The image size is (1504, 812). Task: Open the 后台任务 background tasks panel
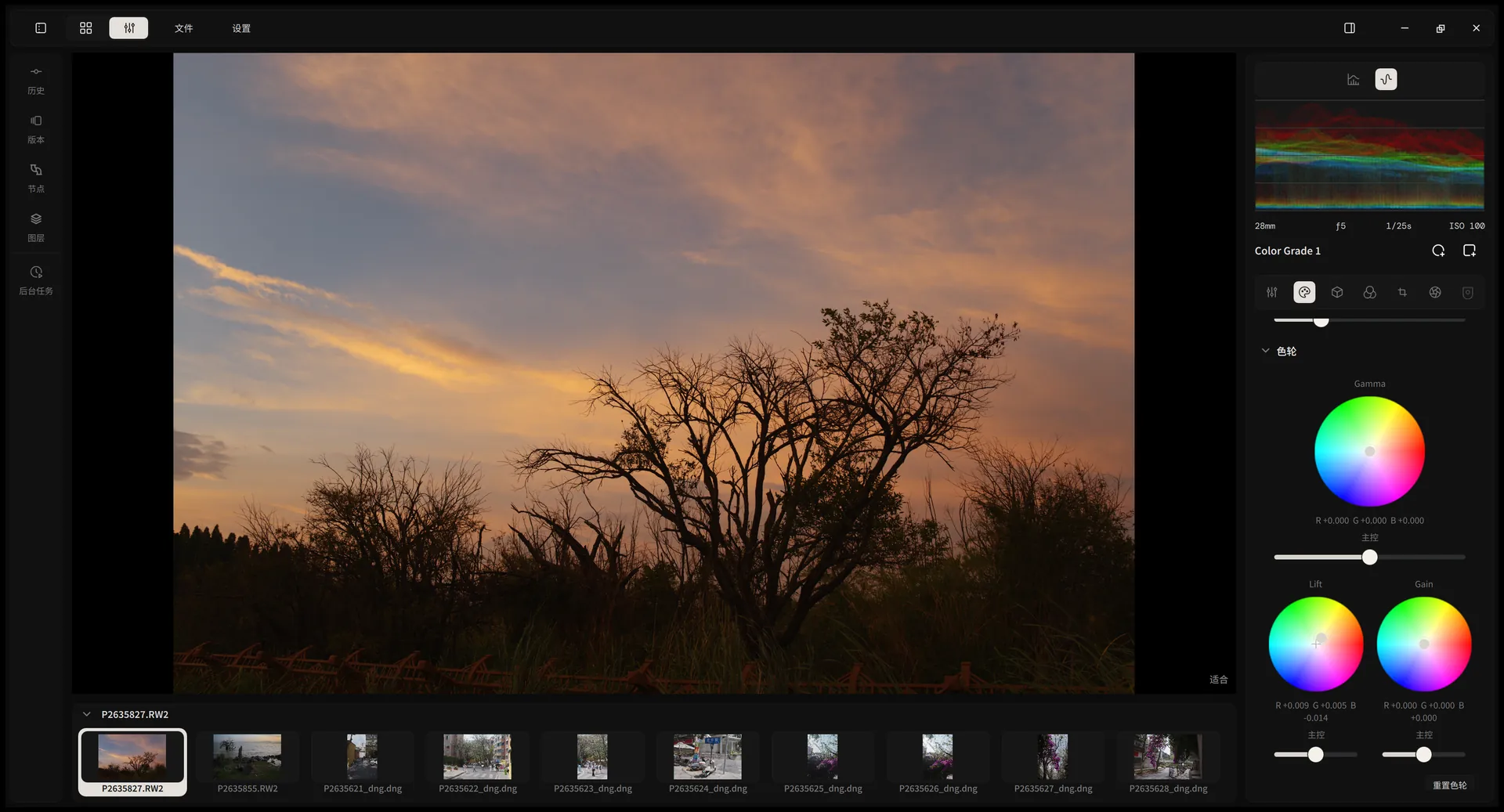[x=36, y=280]
